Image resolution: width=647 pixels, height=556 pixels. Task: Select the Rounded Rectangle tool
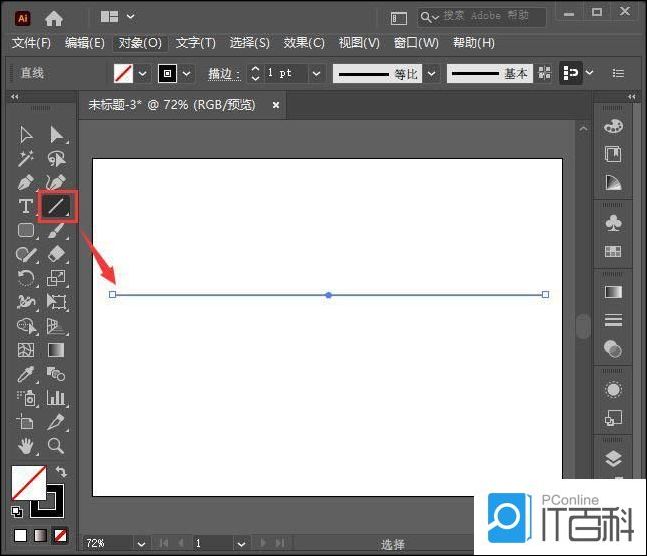26,230
